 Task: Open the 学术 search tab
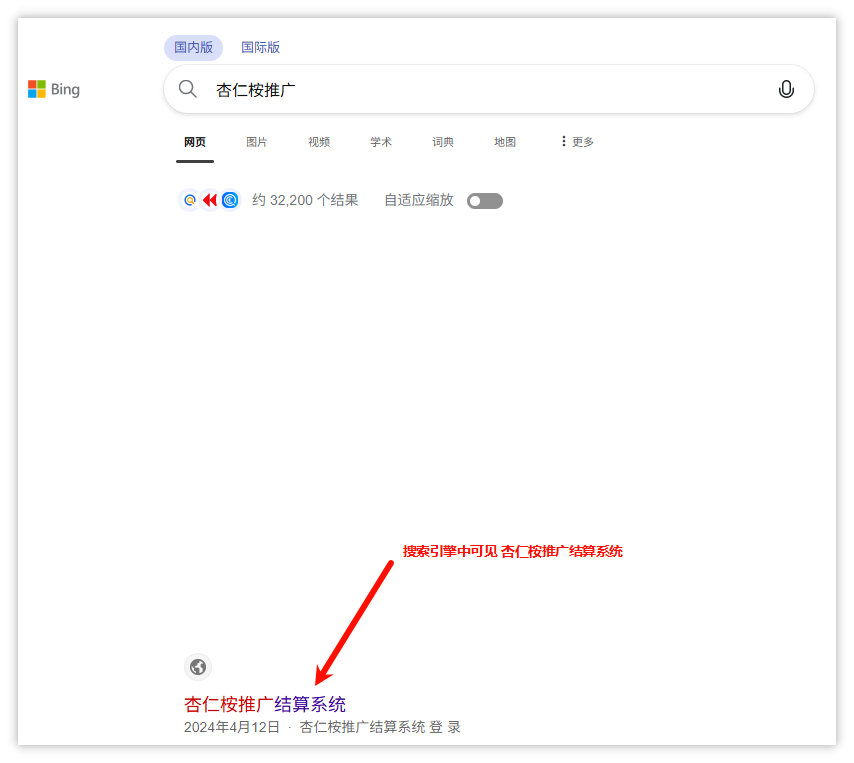[x=381, y=142]
